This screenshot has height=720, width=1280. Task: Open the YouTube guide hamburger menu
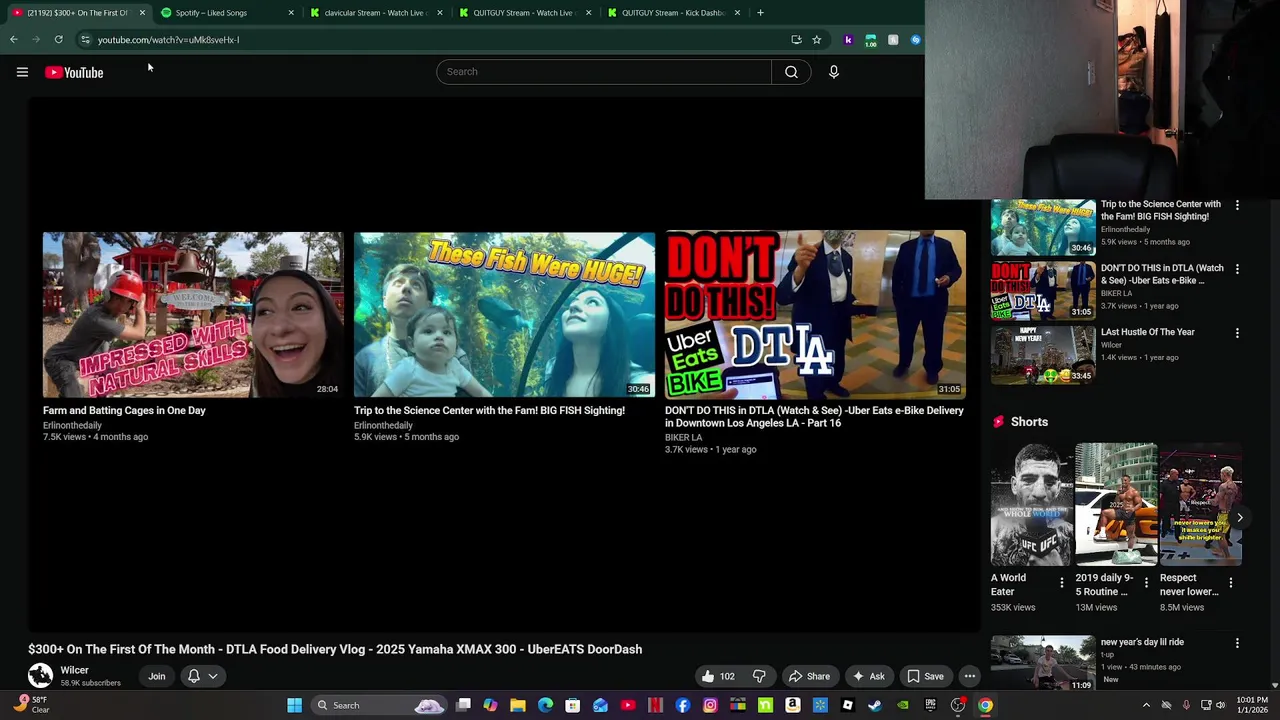click(22, 72)
